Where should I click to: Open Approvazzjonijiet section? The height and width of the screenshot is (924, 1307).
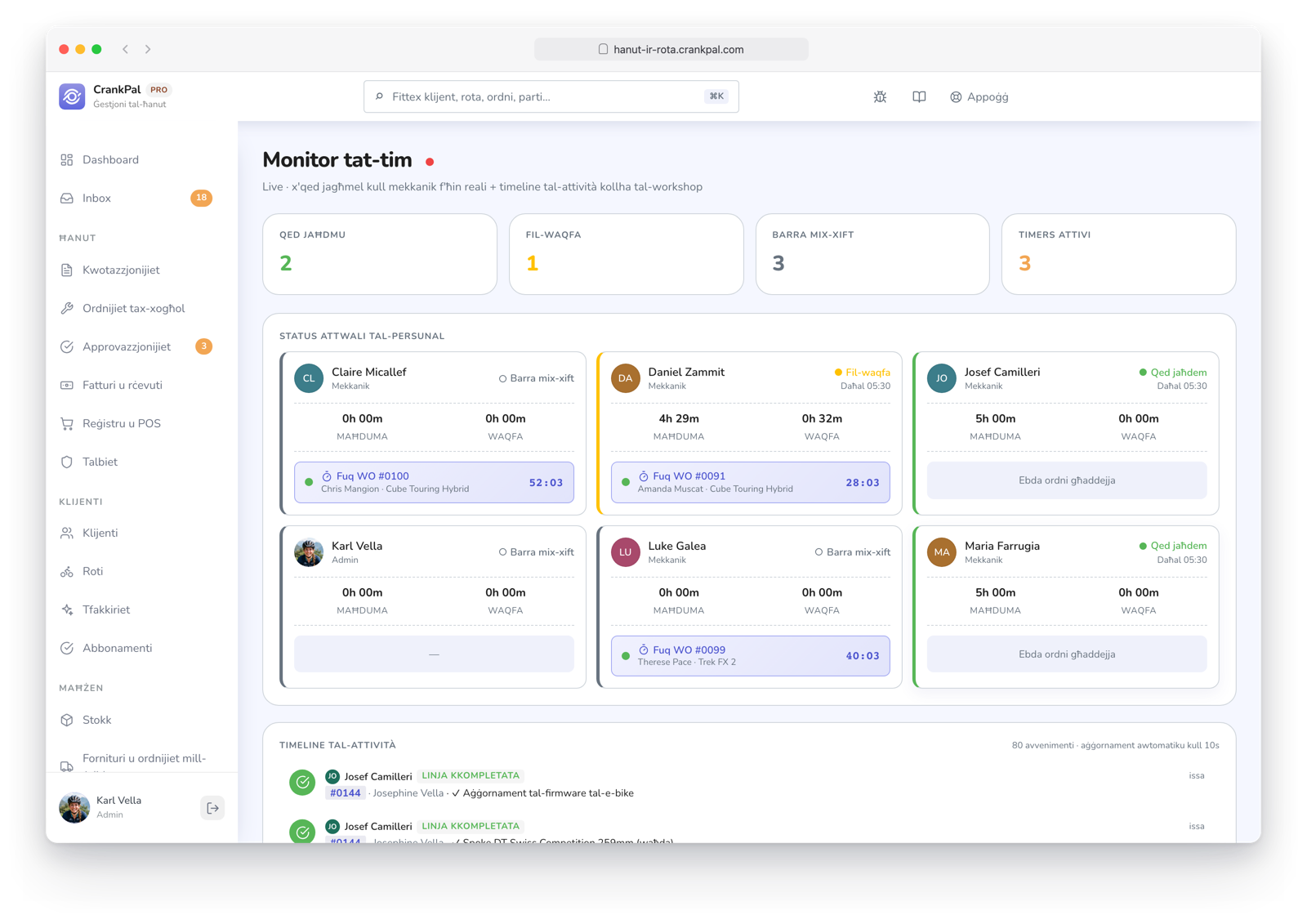click(136, 346)
